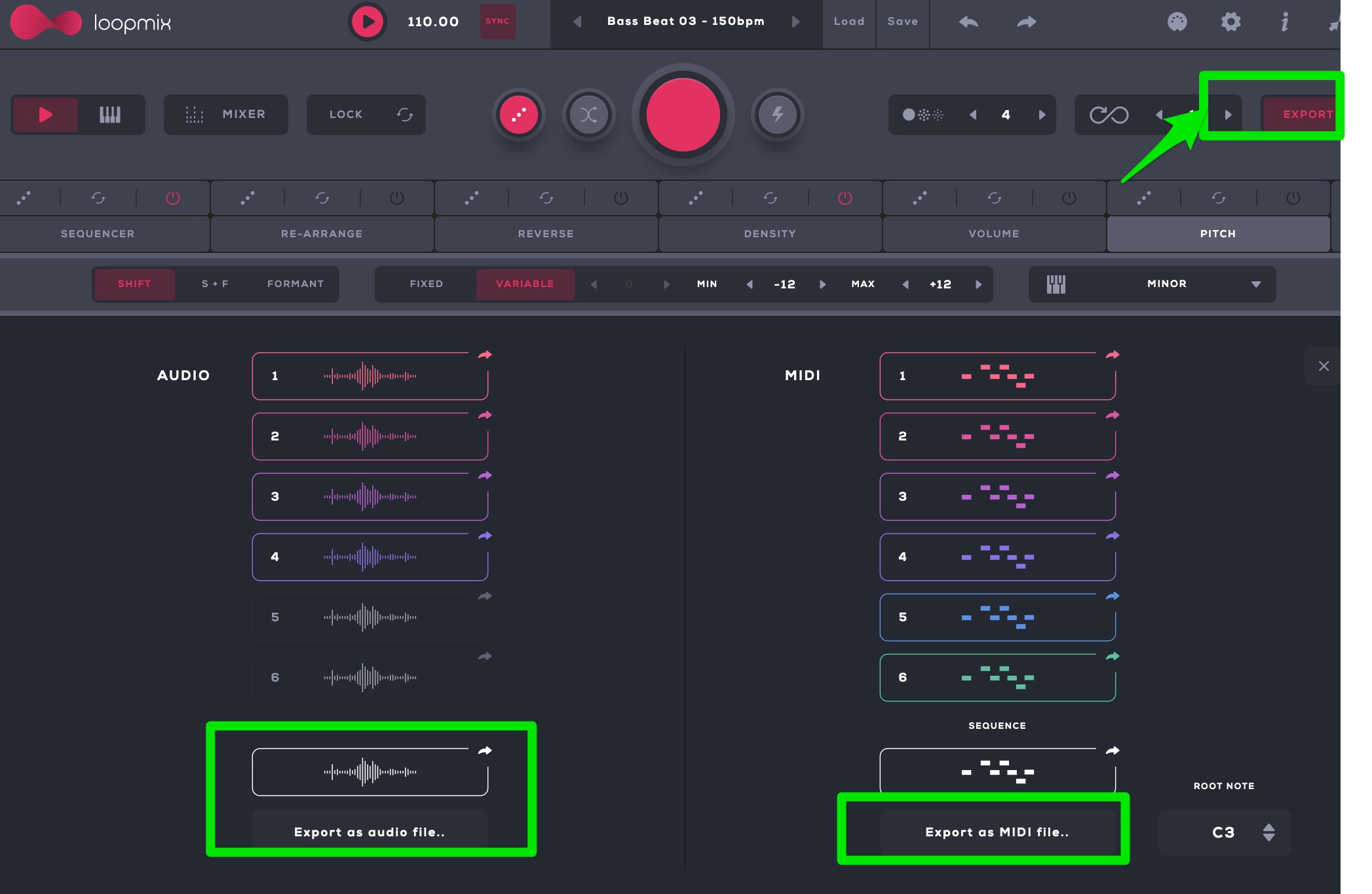
Task: Open settings gear icon
Action: (x=1230, y=22)
